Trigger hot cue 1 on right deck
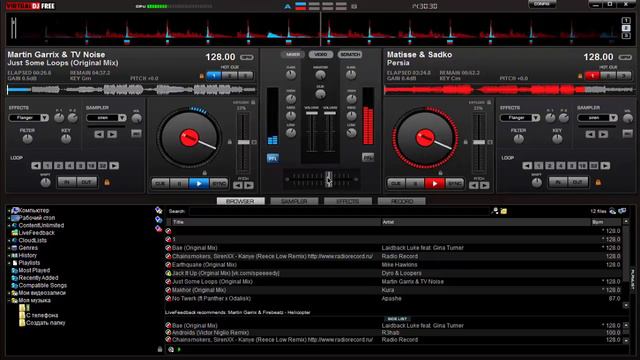The height and width of the screenshot is (360, 640). 592,76
